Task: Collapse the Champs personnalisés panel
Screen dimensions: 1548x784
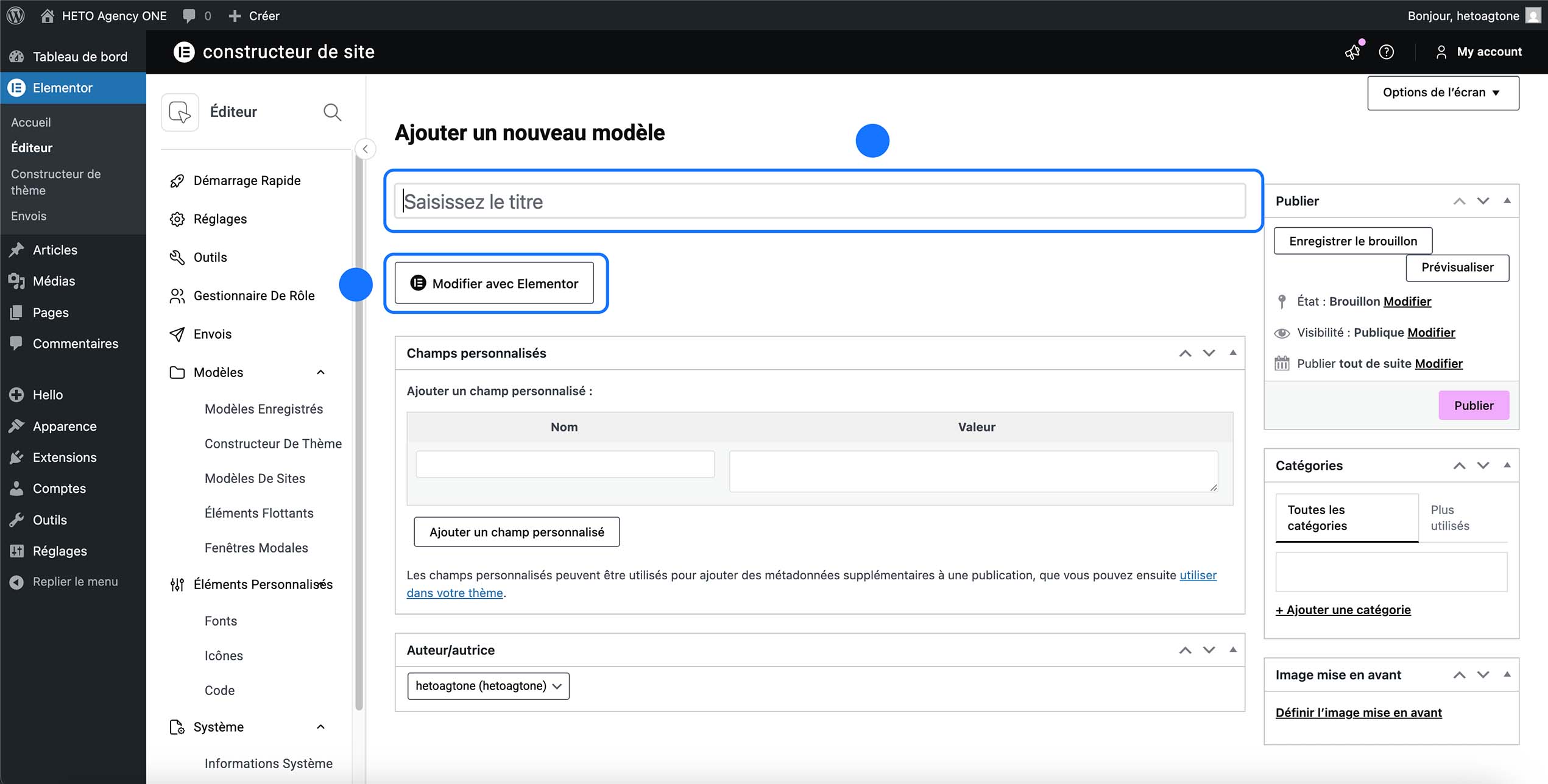Action: pyautogui.click(x=1233, y=353)
